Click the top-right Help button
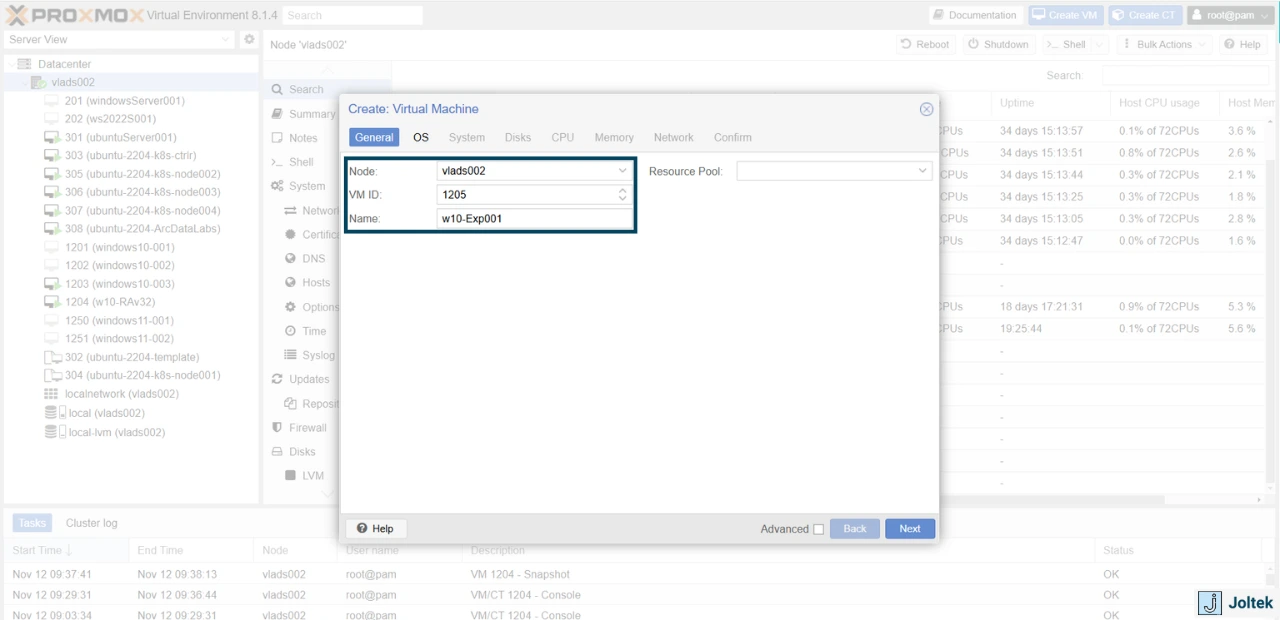The image size is (1280, 620). [x=1241, y=44]
